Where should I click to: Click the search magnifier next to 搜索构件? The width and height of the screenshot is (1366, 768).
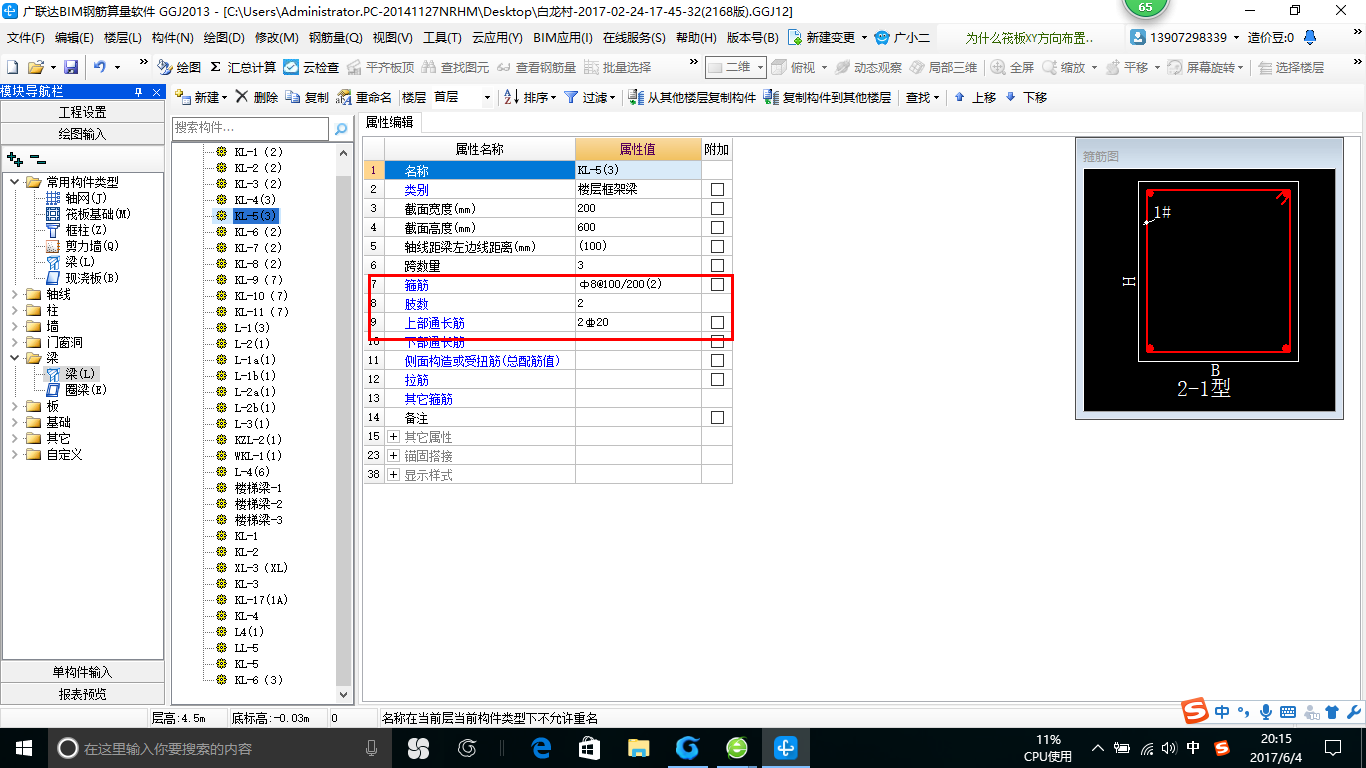click(x=341, y=128)
